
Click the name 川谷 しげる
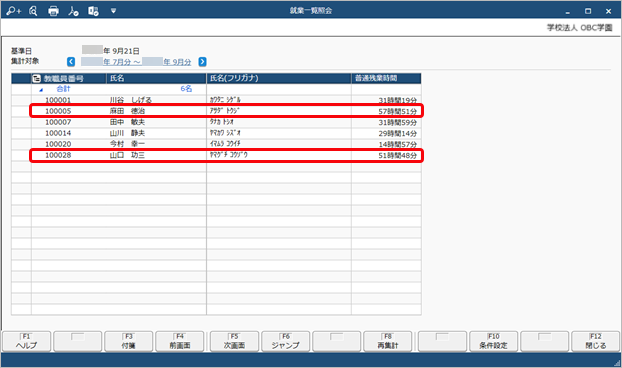tap(131, 100)
